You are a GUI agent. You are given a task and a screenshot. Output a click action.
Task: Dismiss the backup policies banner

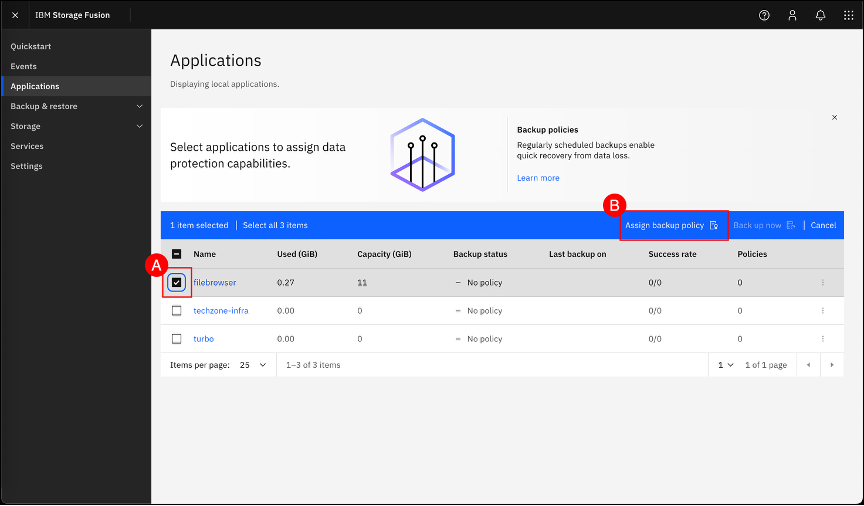coord(834,117)
